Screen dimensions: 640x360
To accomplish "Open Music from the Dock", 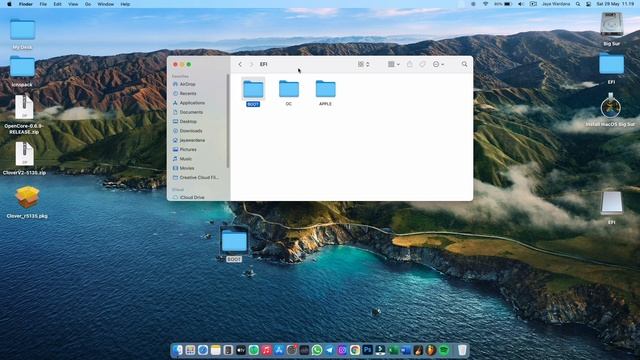I will [x=266, y=350].
